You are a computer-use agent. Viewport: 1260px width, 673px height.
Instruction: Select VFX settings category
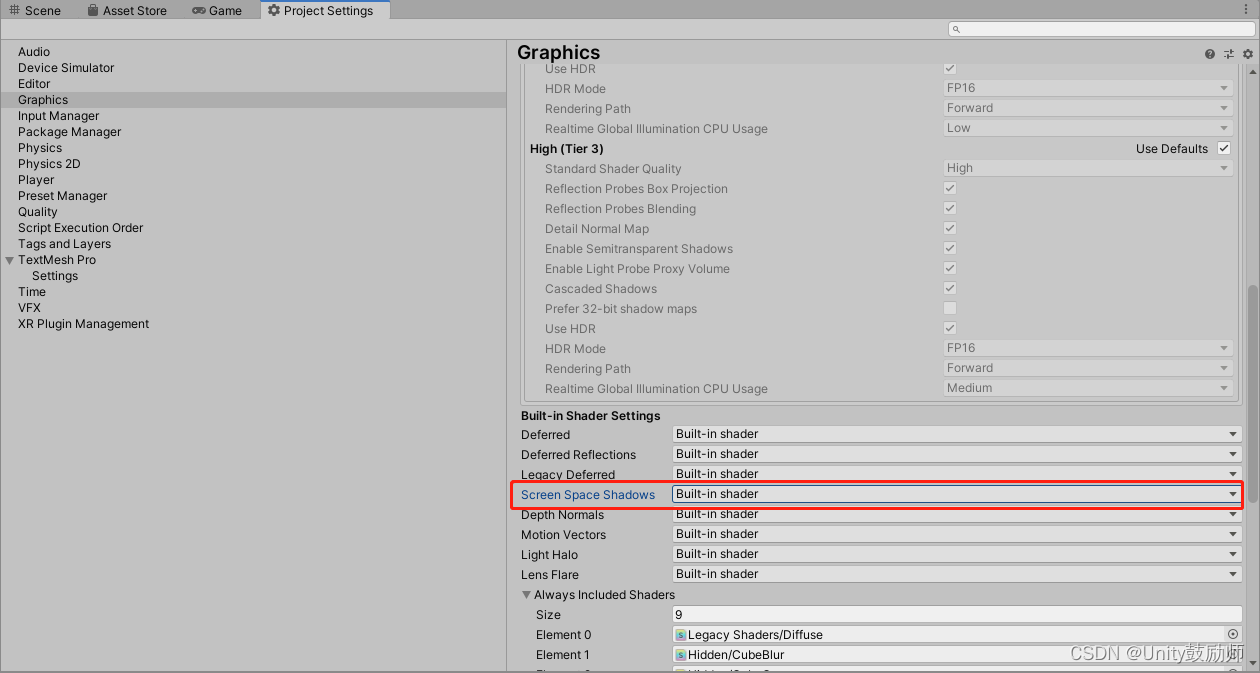[x=30, y=308]
